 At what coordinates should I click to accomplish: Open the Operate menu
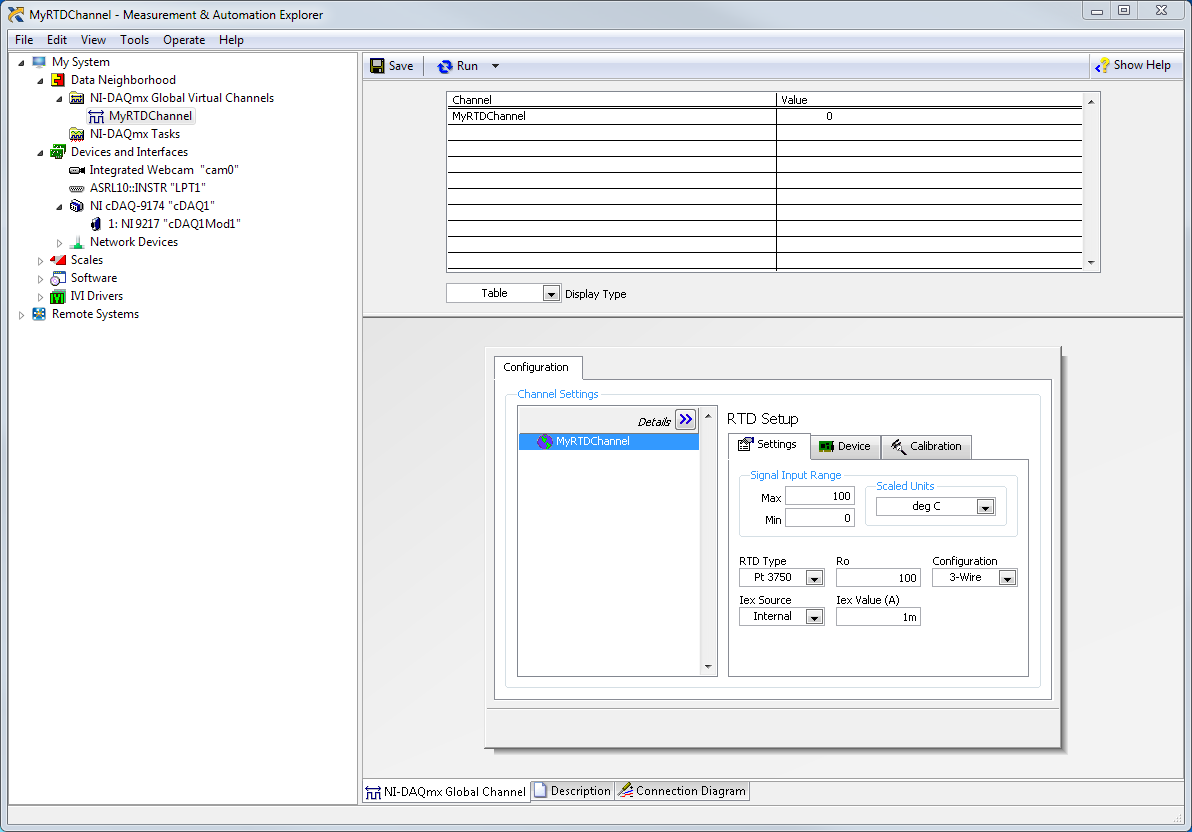point(184,40)
